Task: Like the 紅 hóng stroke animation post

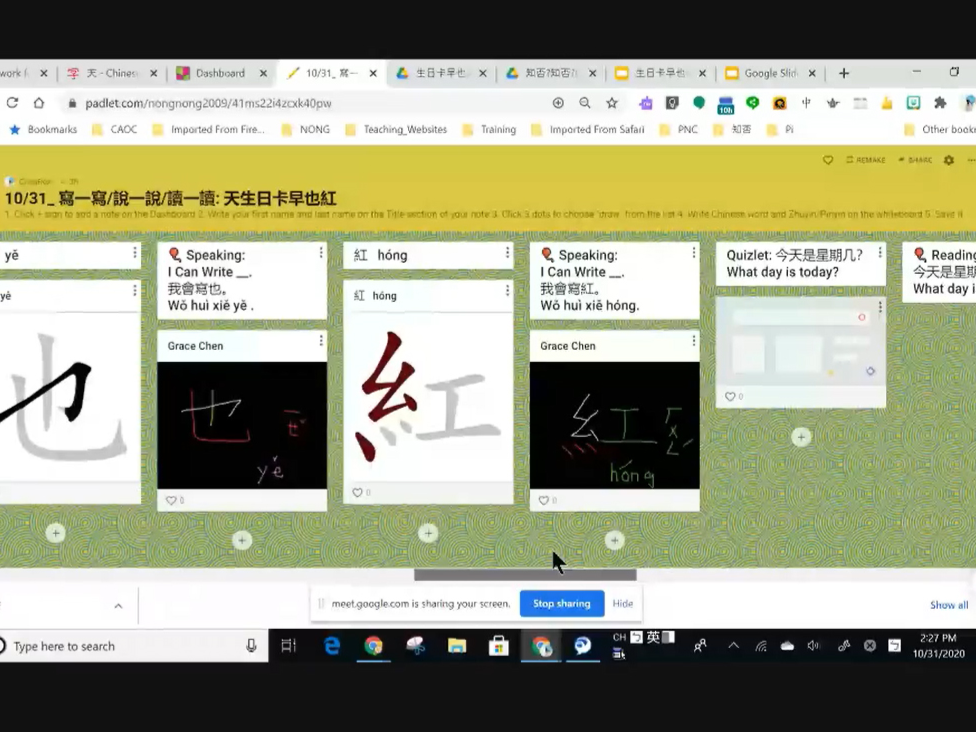Action: click(357, 492)
